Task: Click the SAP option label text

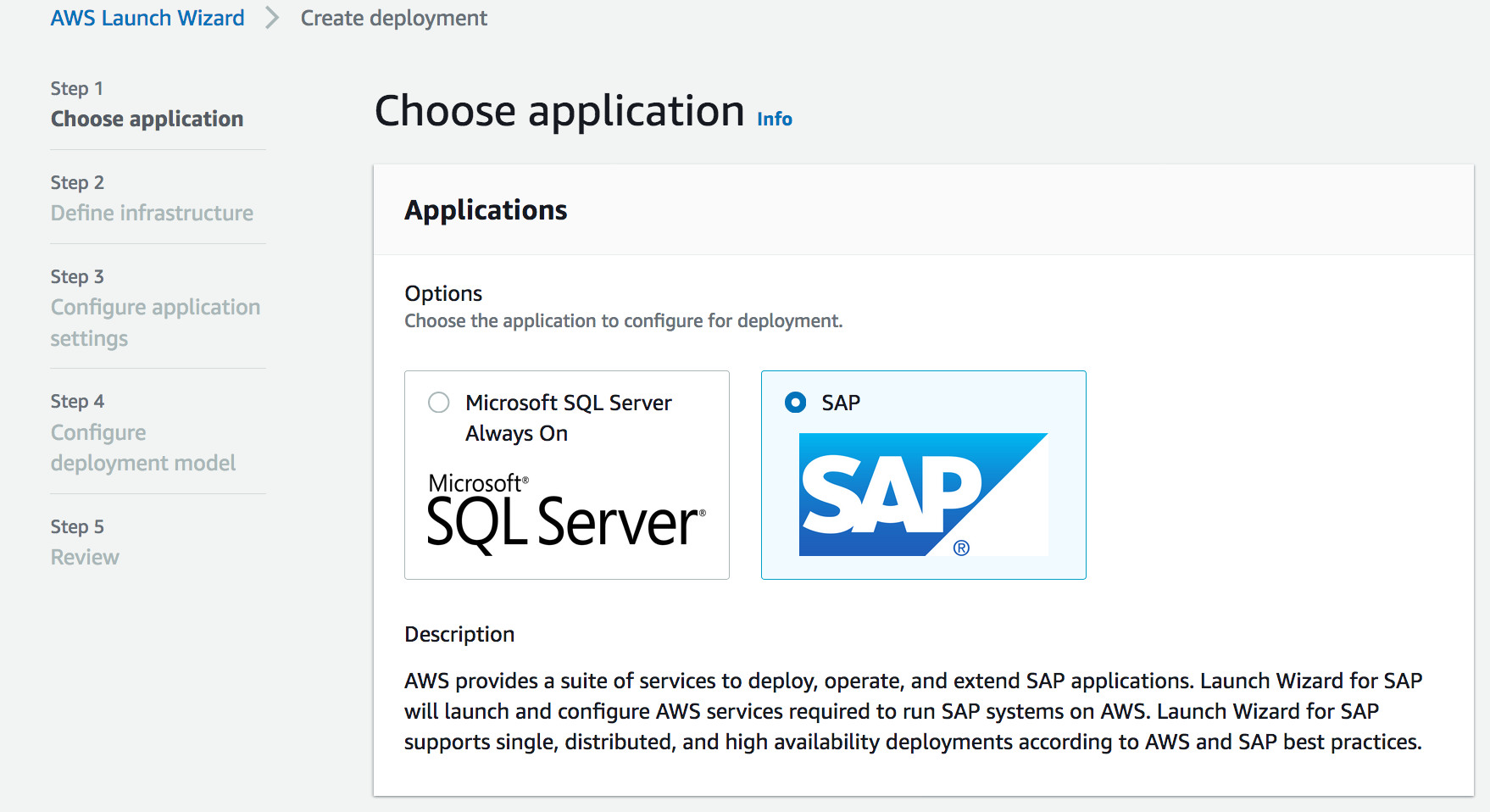Action: coord(841,403)
